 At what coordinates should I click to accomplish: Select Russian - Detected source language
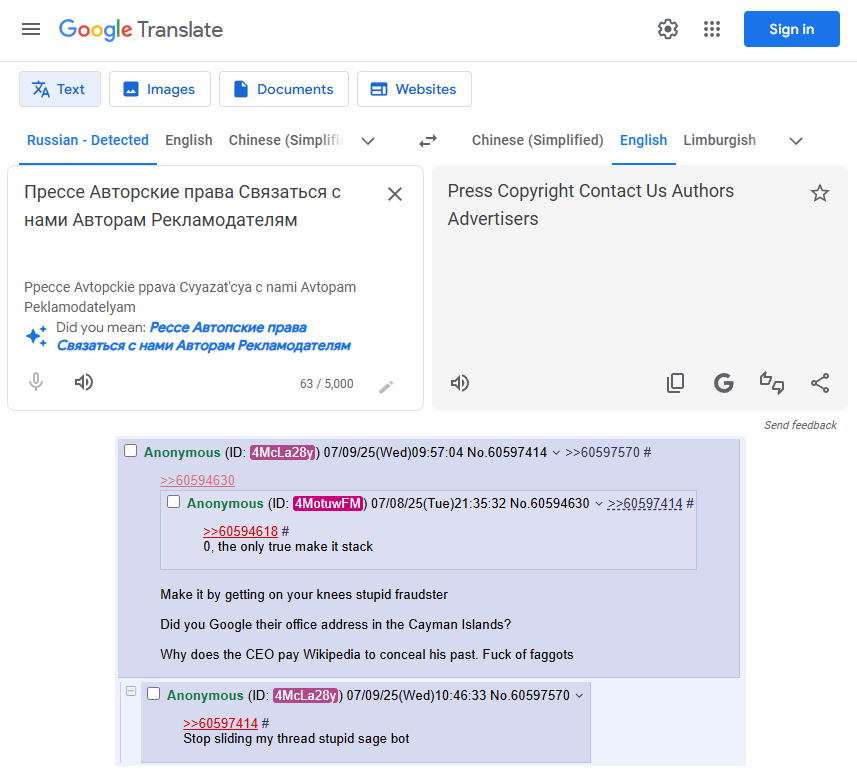tap(88, 140)
